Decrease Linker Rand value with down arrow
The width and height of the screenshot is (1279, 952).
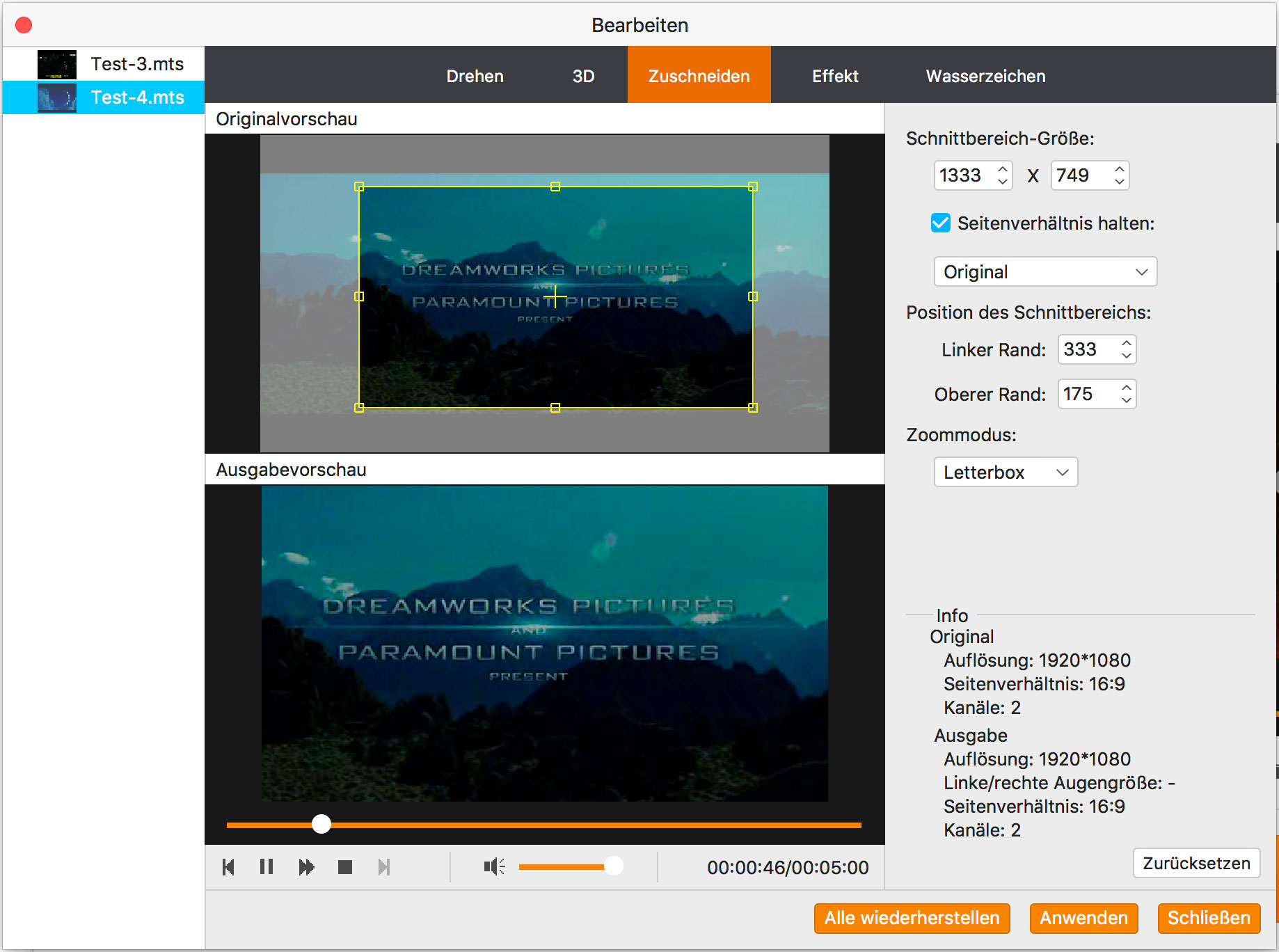point(1127,356)
